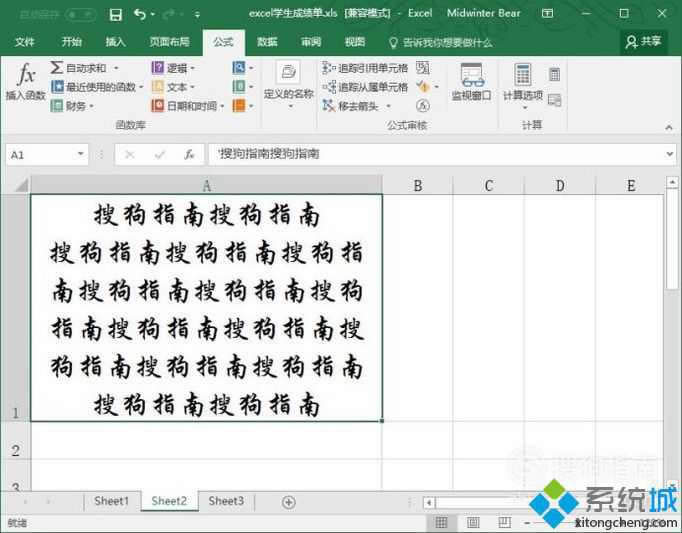Screen dimensions: 682x533
Task: Switch to Page Layout view icon
Action: pos(473,522)
